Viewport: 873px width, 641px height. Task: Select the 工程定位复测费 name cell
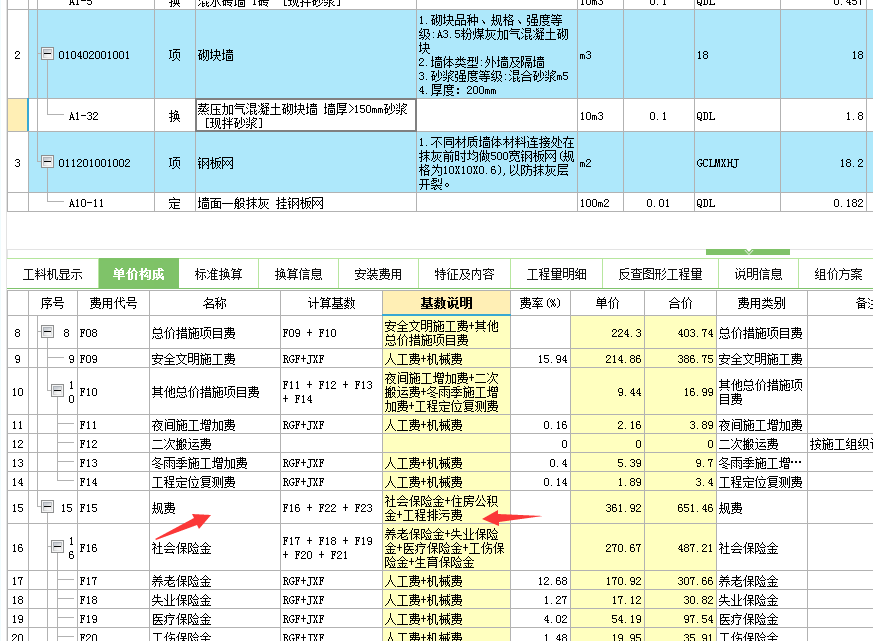[x=215, y=482]
